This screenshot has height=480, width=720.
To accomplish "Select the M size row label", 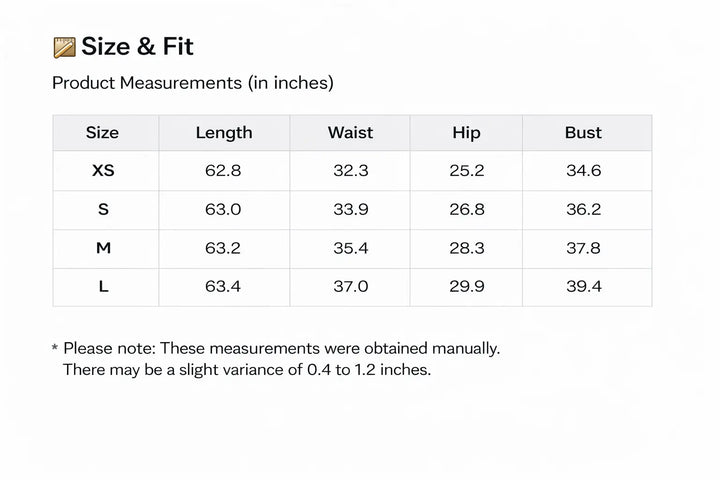I will coord(103,248).
